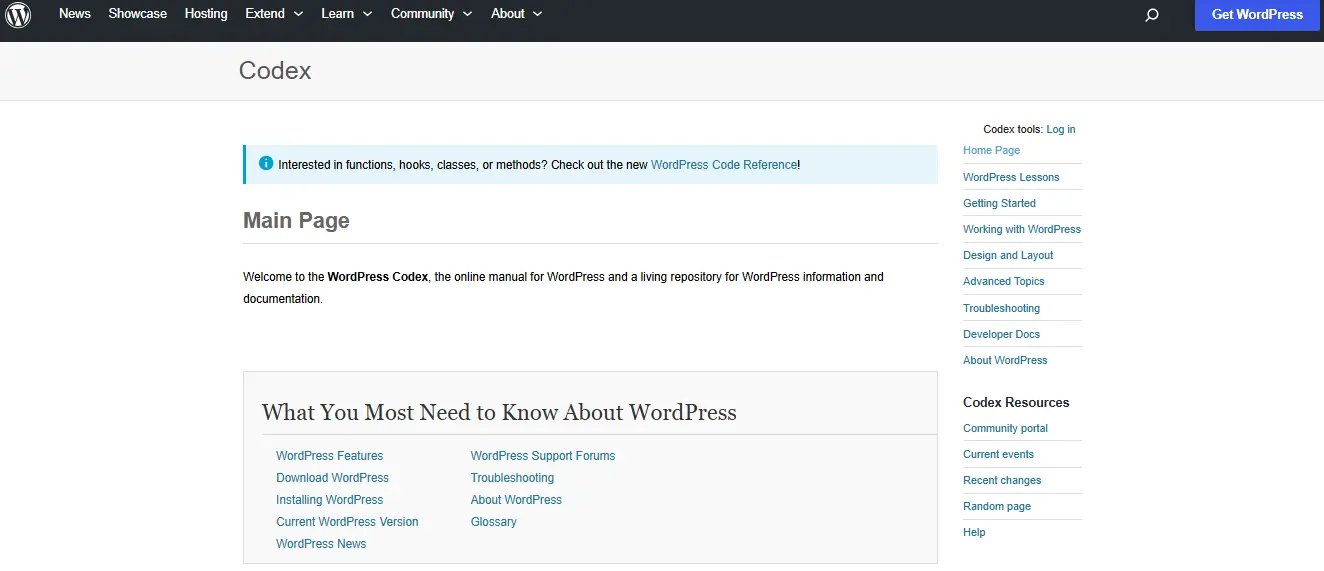Open About WordPress in the main list
1324x571 pixels.
pyautogui.click(x=516, y=500)
